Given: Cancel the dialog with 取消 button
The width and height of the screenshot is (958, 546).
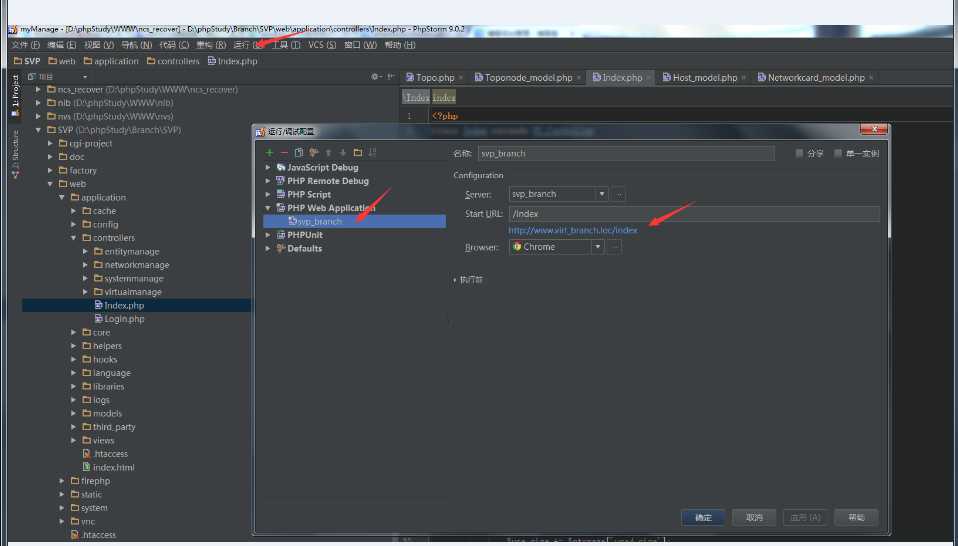Looking at the screenshot, I should point(754,517).
